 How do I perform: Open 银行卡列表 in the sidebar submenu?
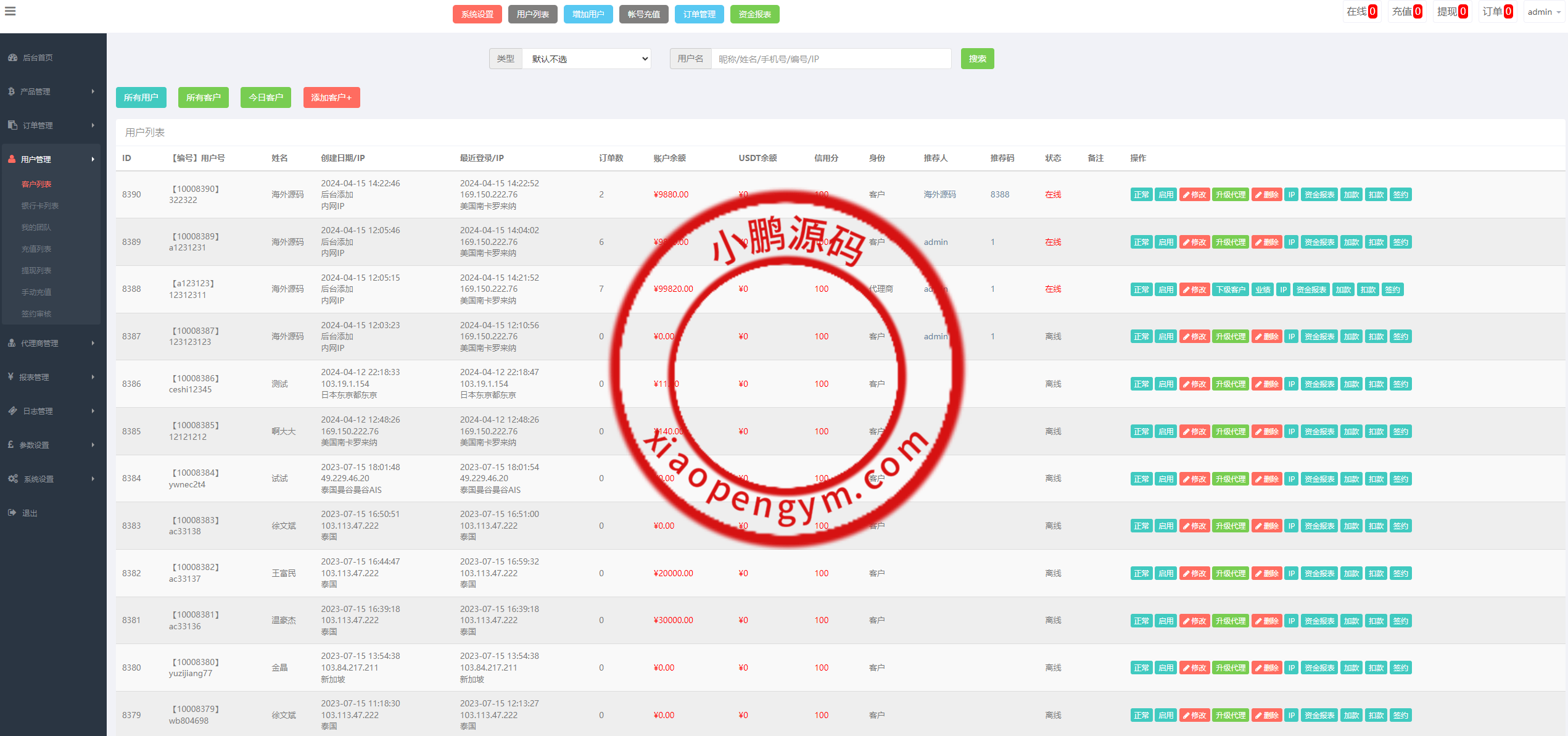coord(40,206)
